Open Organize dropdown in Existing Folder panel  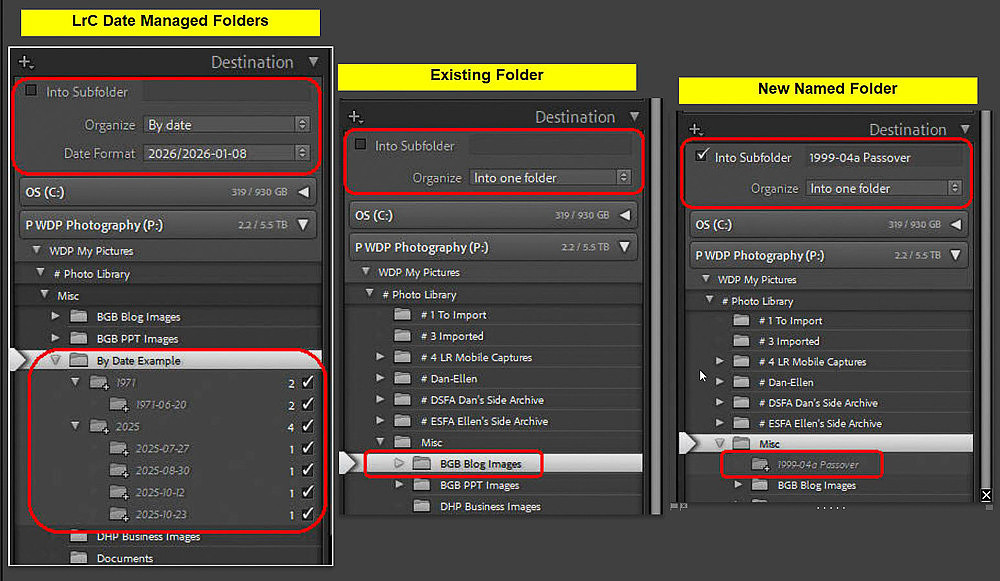pyautogui.click(x=550, y=177)
